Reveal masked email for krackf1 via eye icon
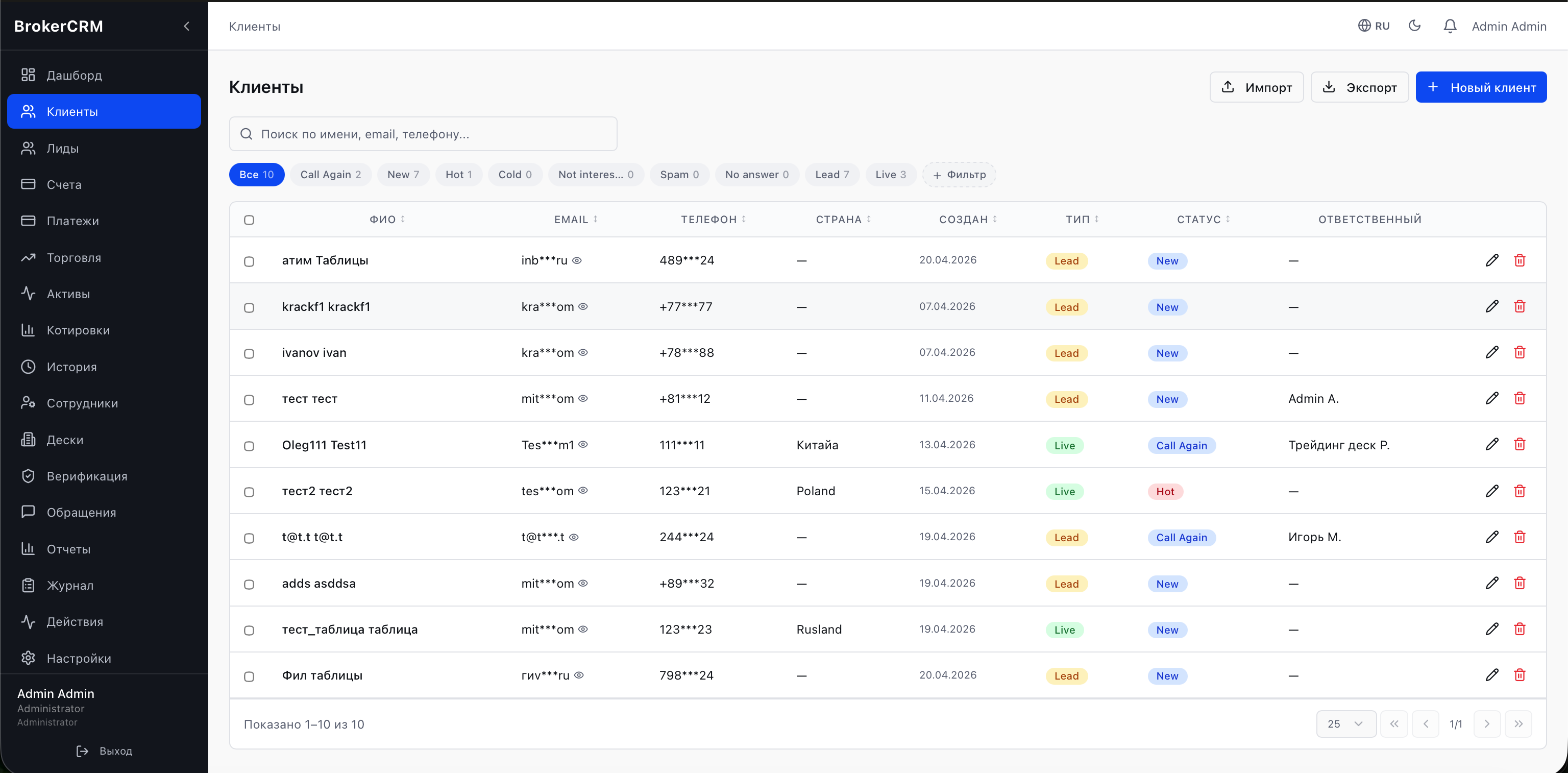Image resolution: width=1568 pixels, height=773 pixels. point(584,307)
